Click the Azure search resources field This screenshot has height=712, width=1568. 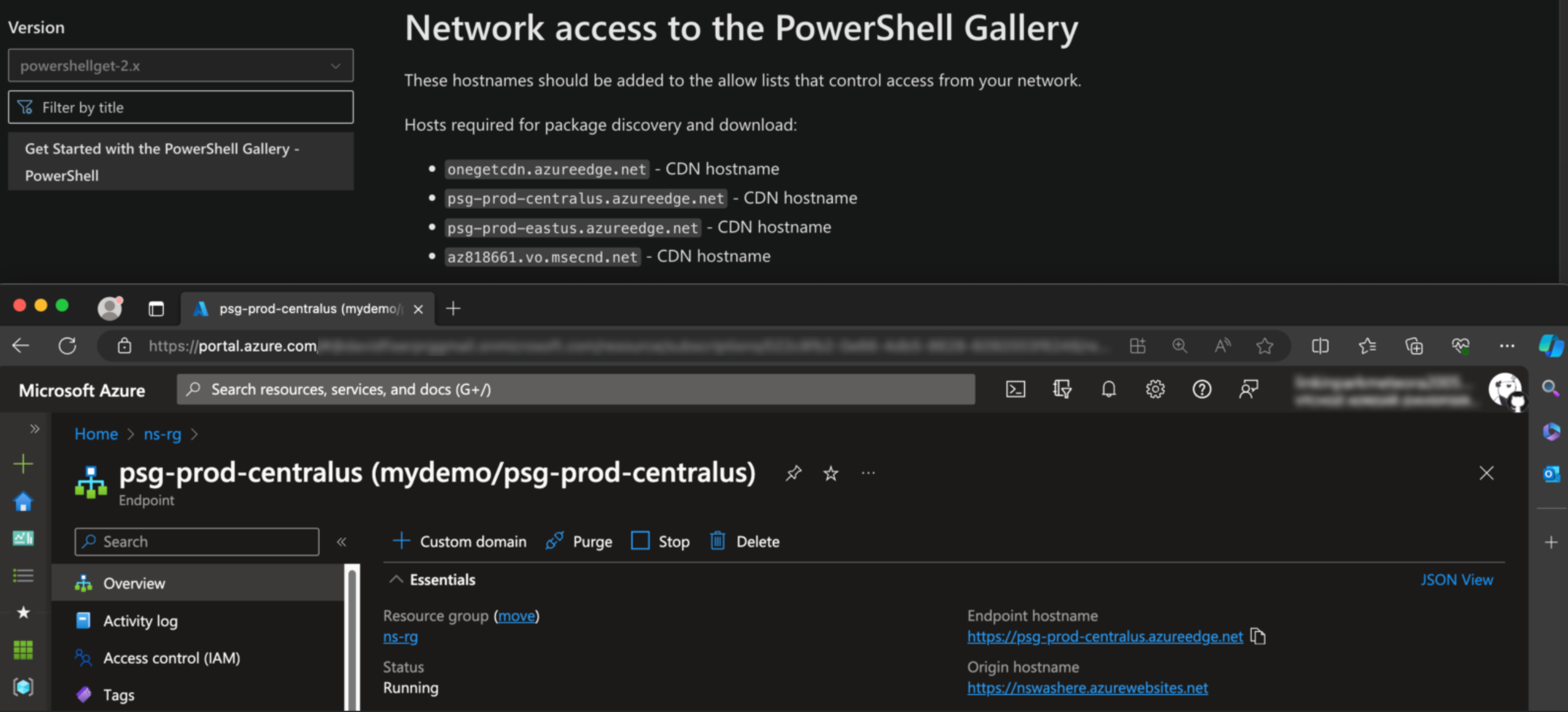pyautogui.click(x=575, y=389)
